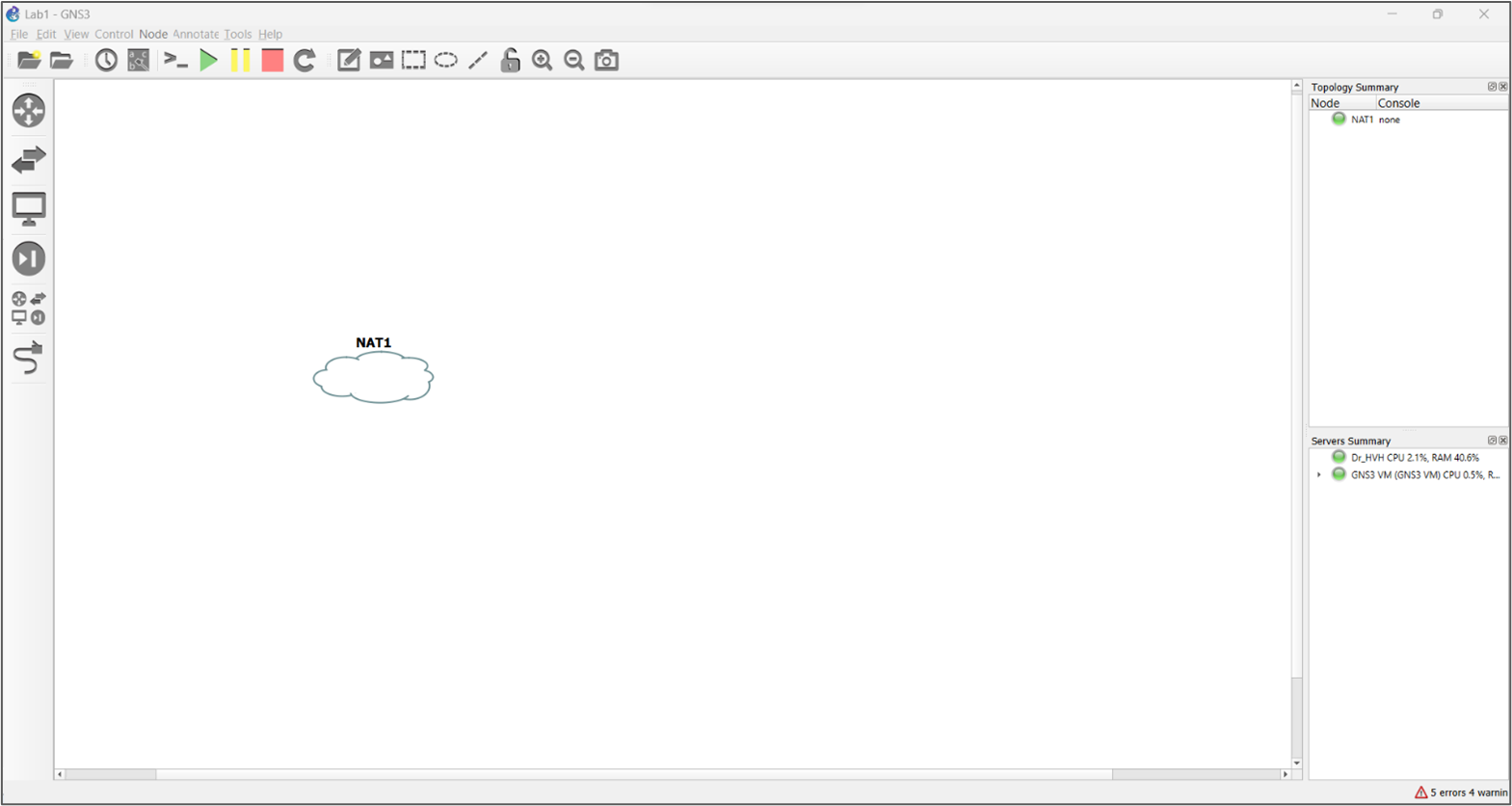
Task: Select NAT1 row in Topology Summary
Action: pos(1409,120)
